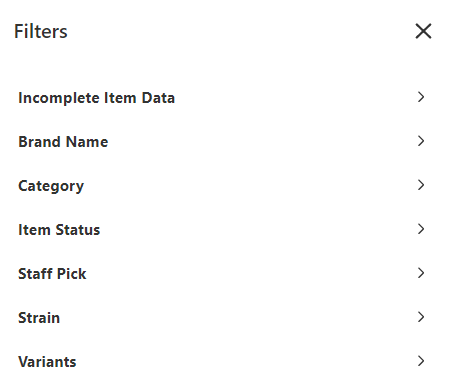
Task: Expand Item Status using its chevron
Action: coord(421,229)
